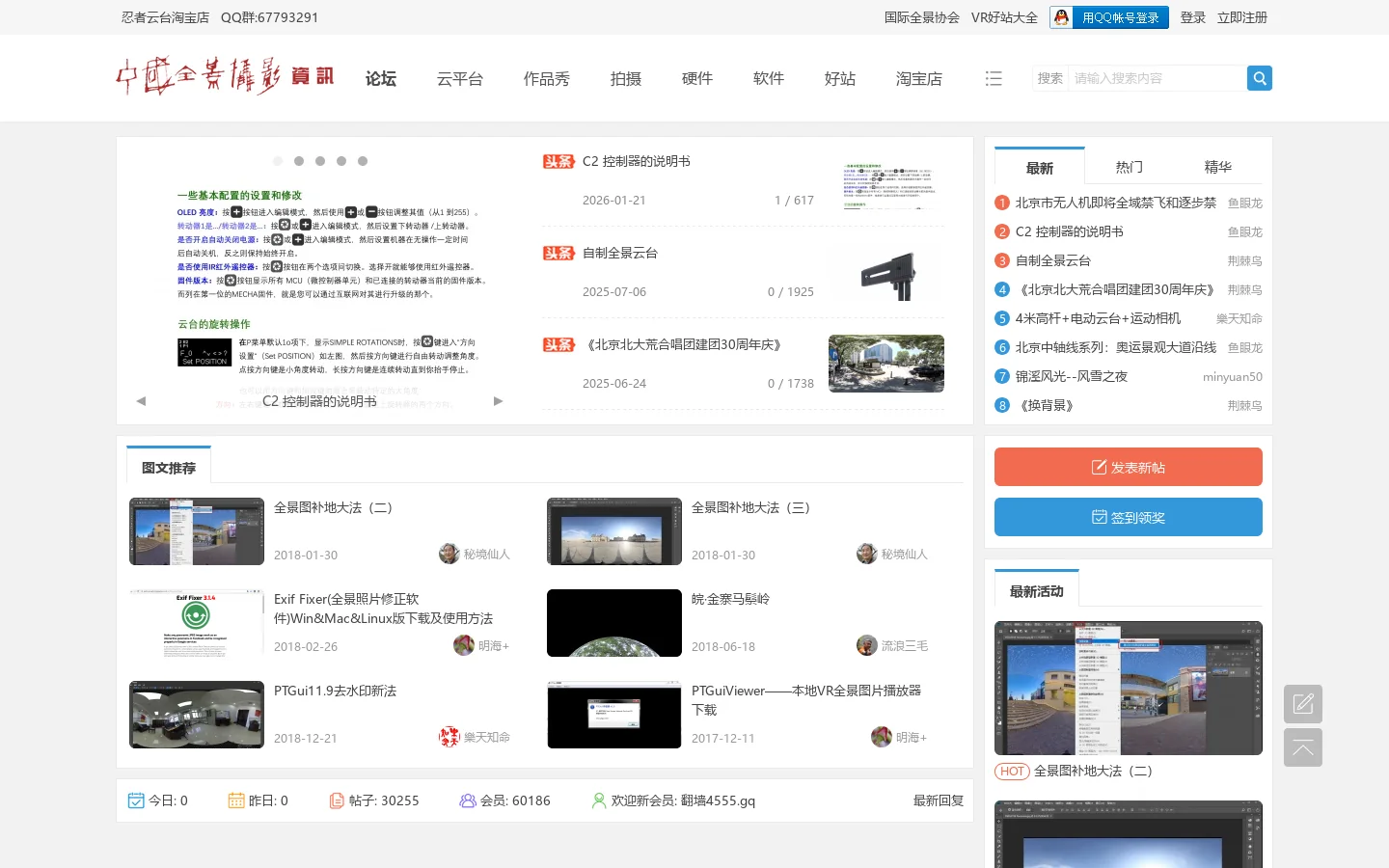
Task: Click the 立即注册 link
Action: (x=1242, y=17)
